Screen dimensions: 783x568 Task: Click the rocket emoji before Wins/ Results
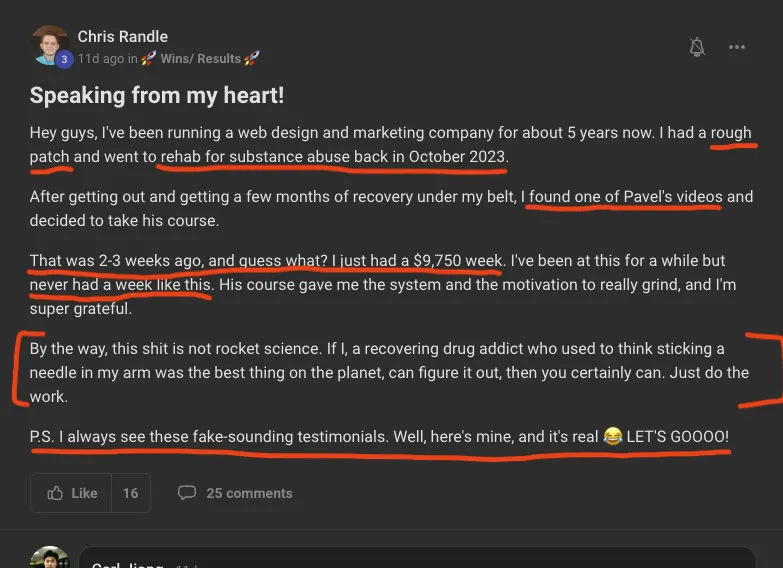pos(148,59)
